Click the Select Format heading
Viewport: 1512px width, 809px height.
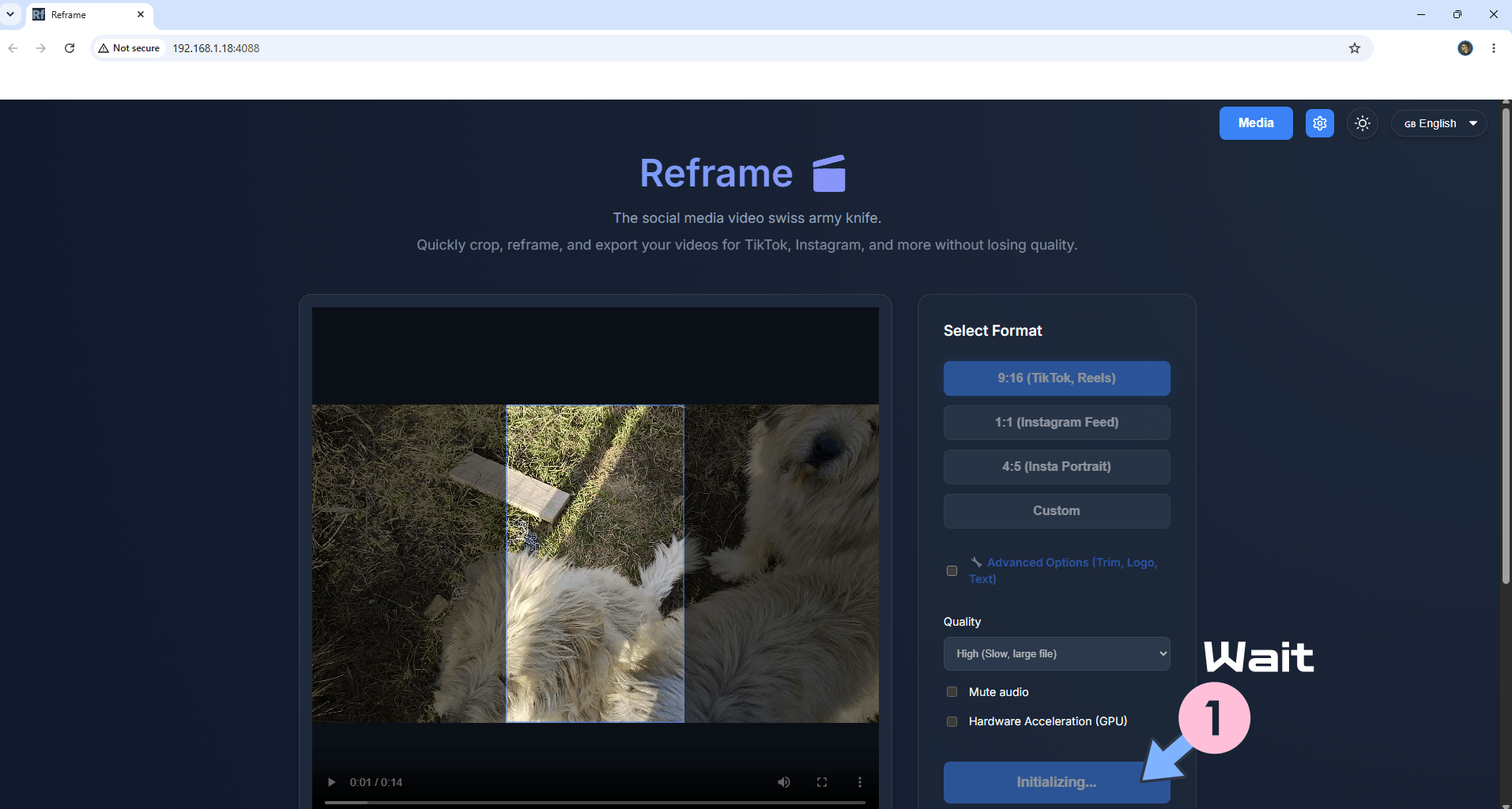(993, 331)
